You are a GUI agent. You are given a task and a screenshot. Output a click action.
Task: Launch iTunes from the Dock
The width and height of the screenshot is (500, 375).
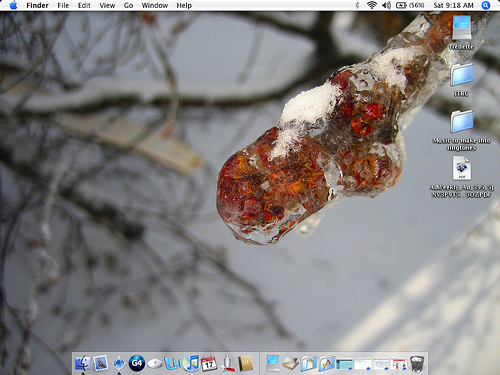[191, 363]
